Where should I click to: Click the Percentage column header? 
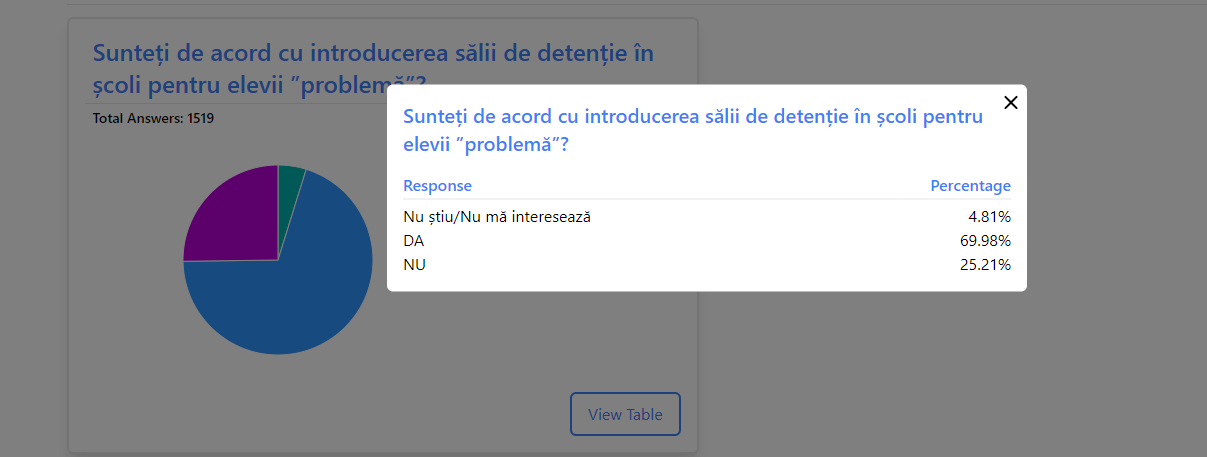click(970, 186)
